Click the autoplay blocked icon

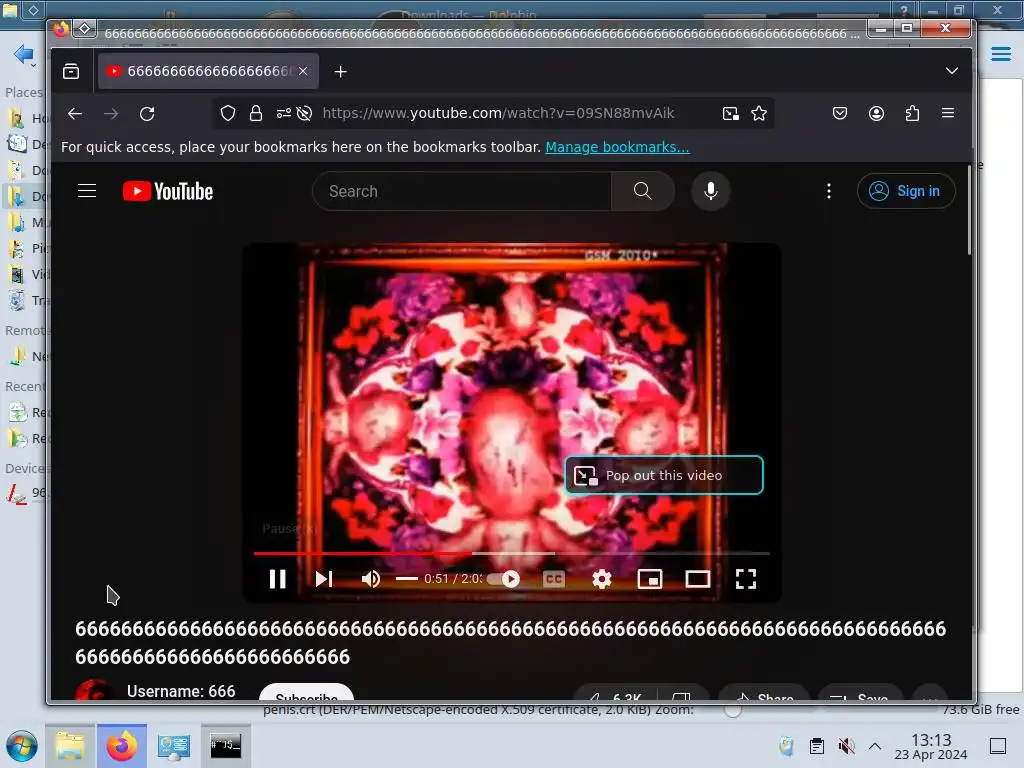(x=304, y=114)
